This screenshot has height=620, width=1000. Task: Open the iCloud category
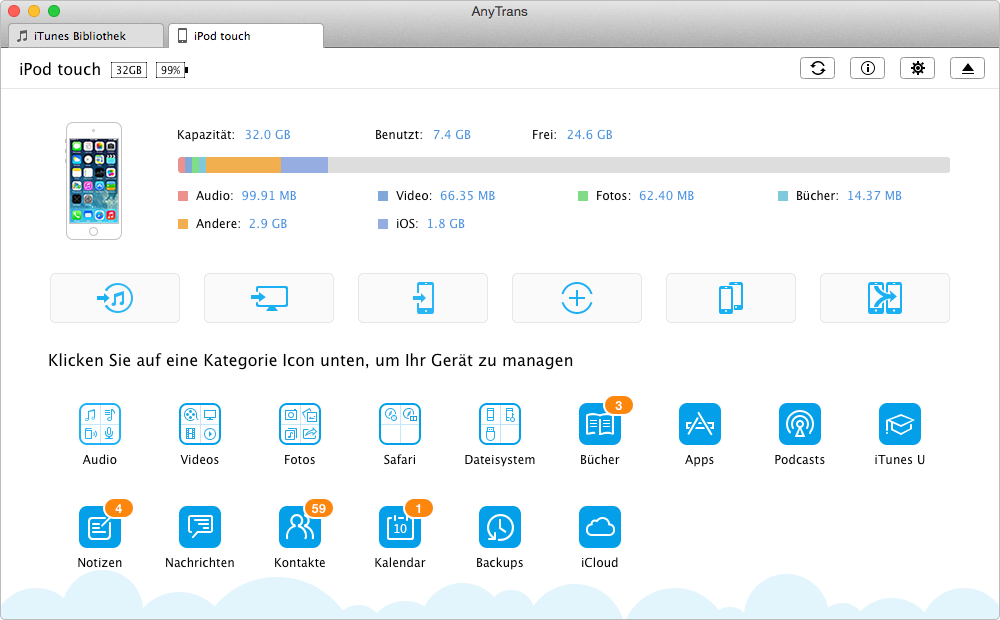(x=599, y=527)
